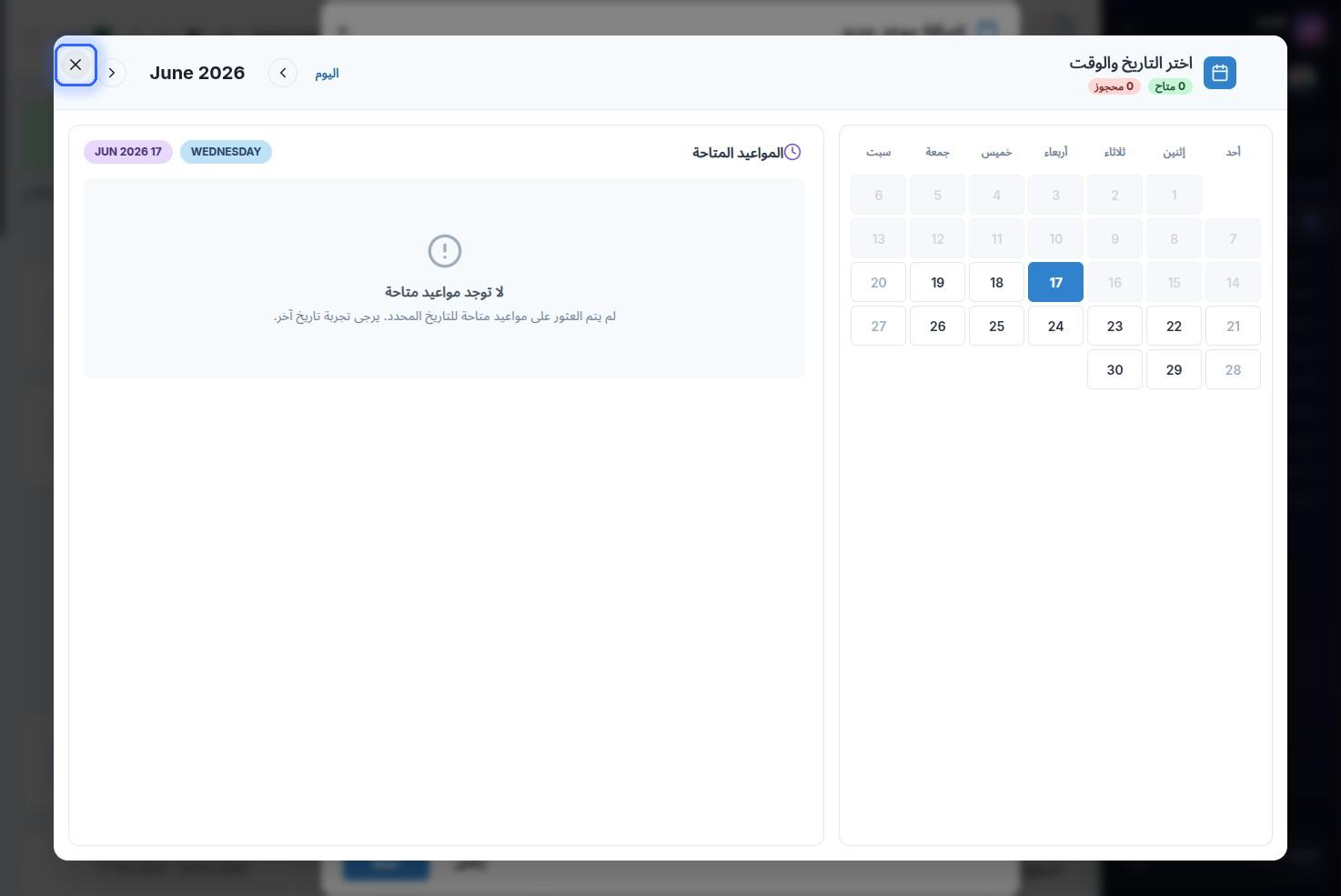Select June 19 in the calendar

click(x=937, y=282)
